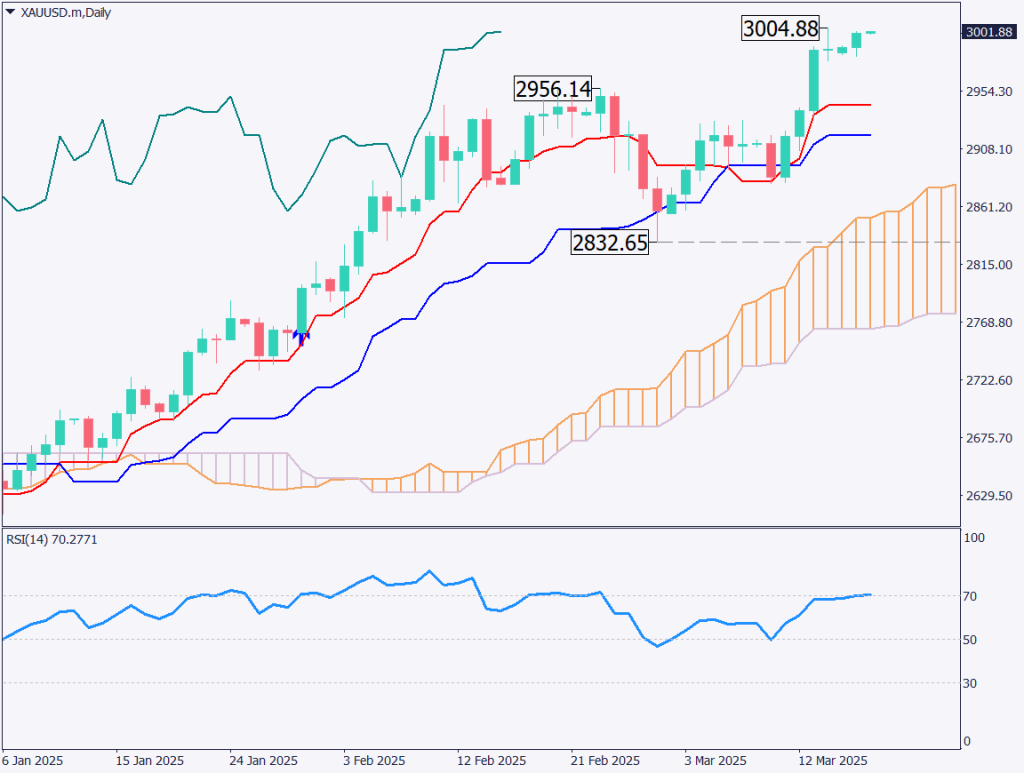The width and height of the screenshot is (1024, 773).
Task: Click the 24 Jan 2025 date label
Action: click(x=264, y=760)
